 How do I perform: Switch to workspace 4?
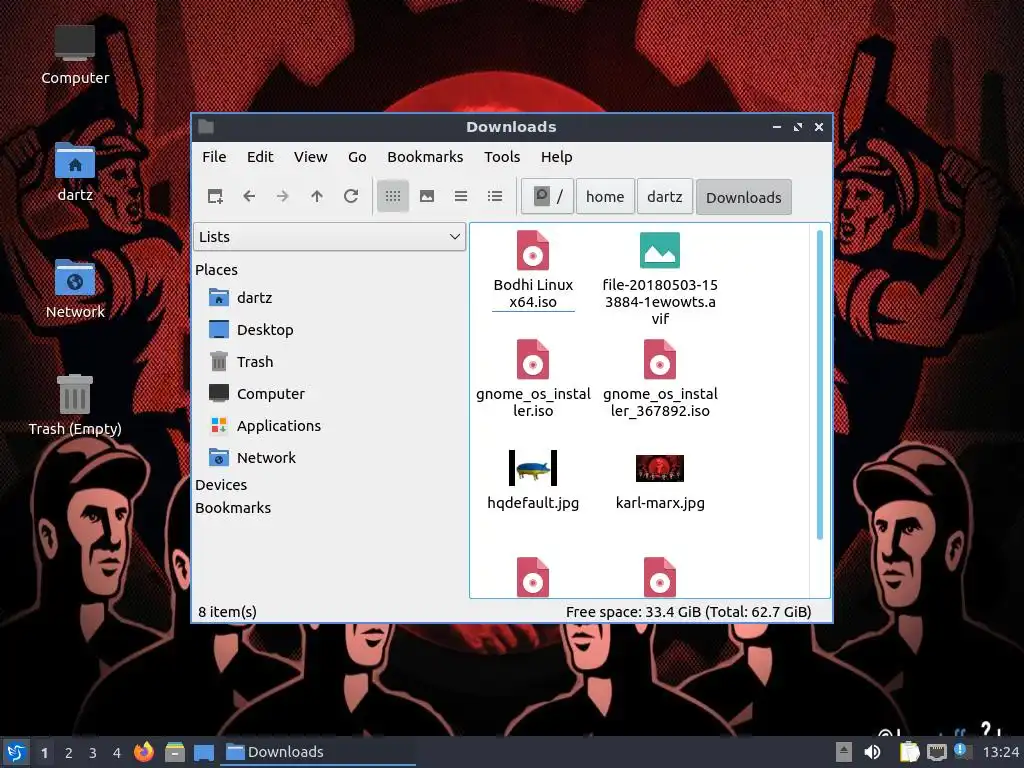[x=117, y=753]
